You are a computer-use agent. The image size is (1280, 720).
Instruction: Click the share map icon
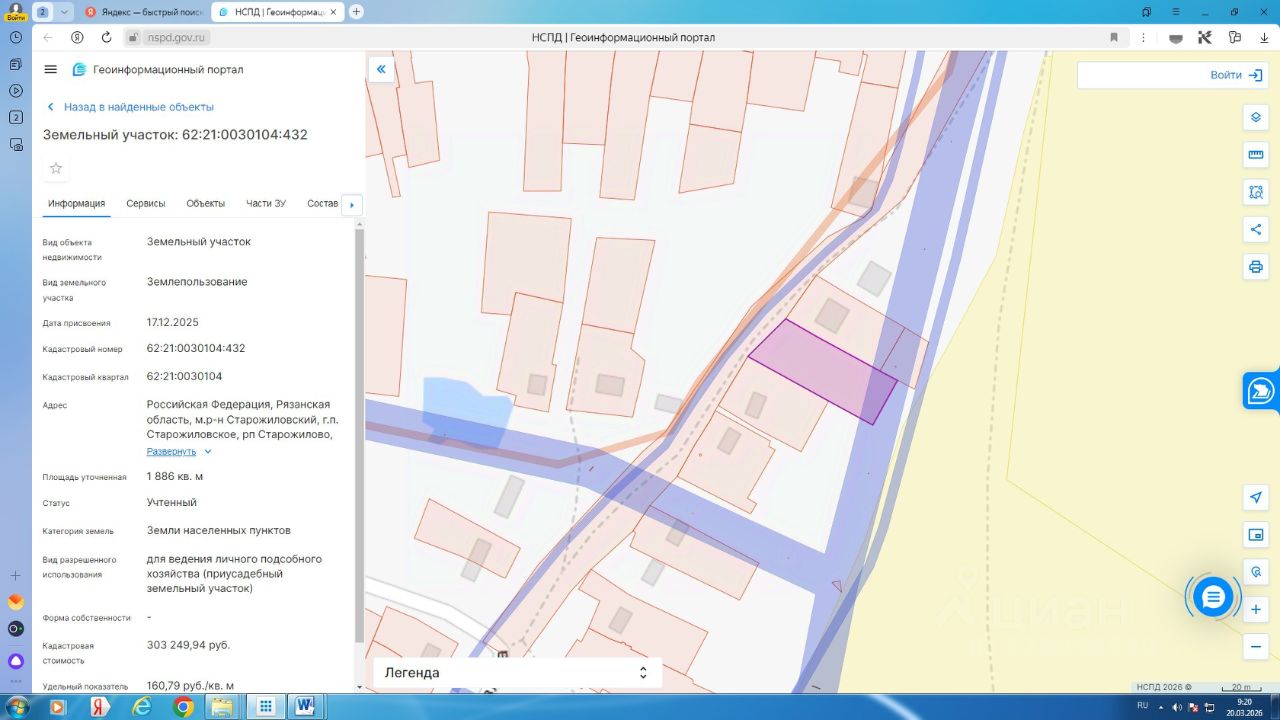tap(1256, 229)
